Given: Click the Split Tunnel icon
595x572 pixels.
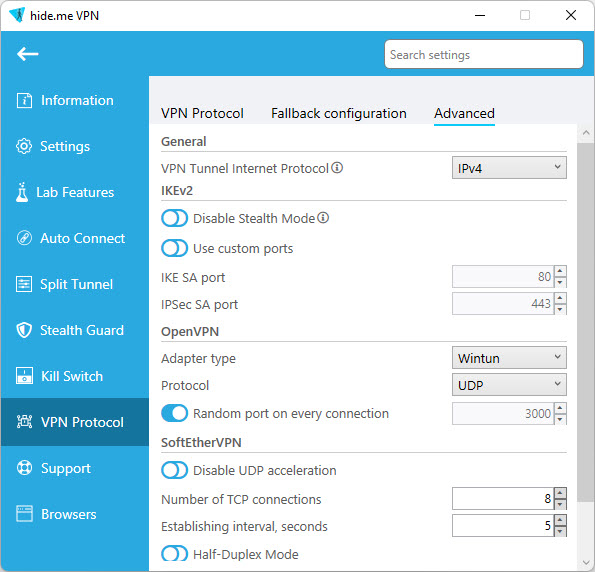Looking at the screenshot, I should coord(24,284).
